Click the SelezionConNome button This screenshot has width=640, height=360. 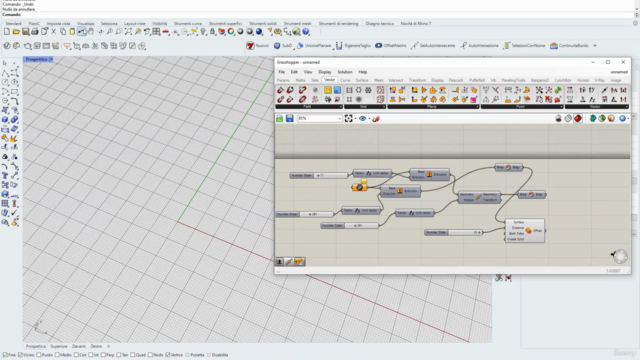[x=524, y=46]
